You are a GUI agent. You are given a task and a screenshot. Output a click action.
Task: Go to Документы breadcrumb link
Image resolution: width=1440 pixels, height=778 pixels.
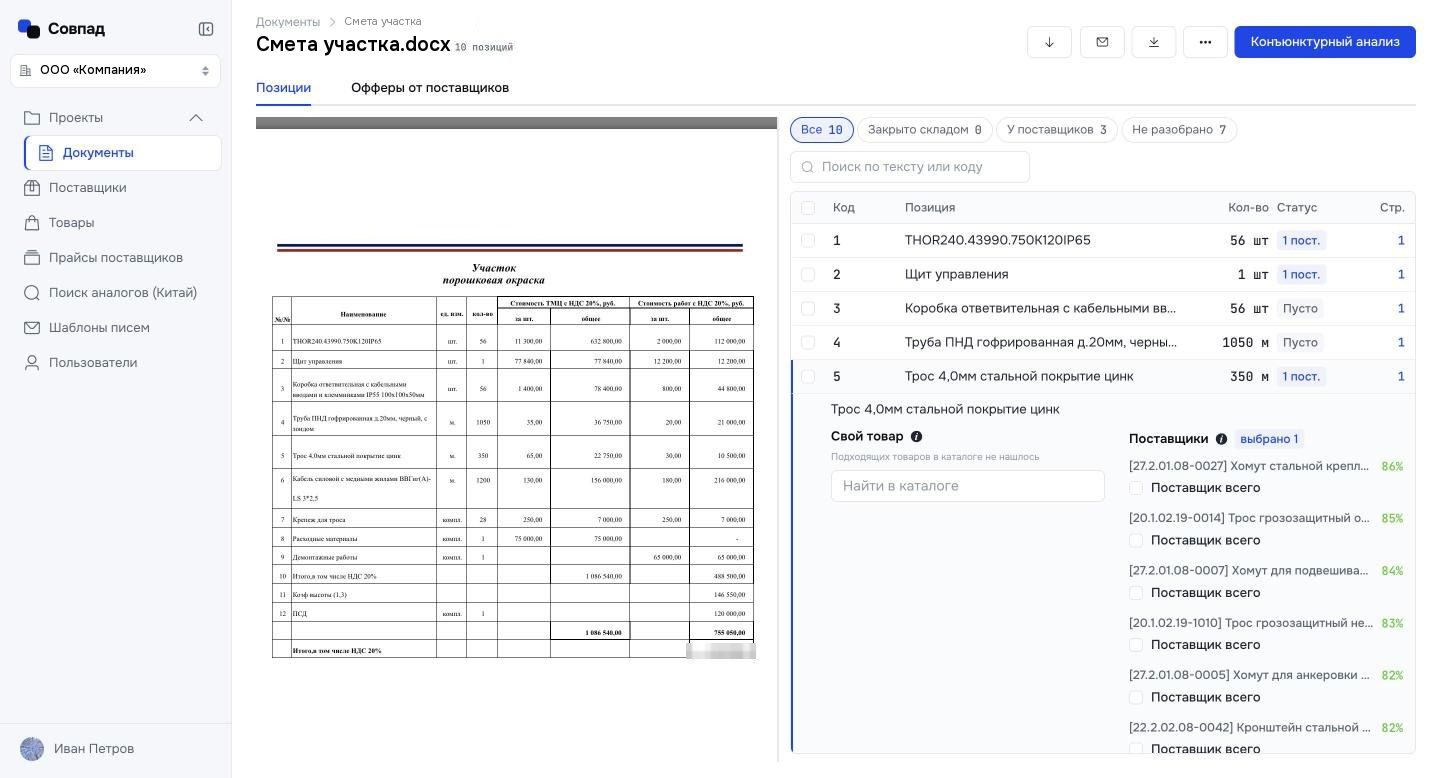pyautogui.click(x=288, y=22)
